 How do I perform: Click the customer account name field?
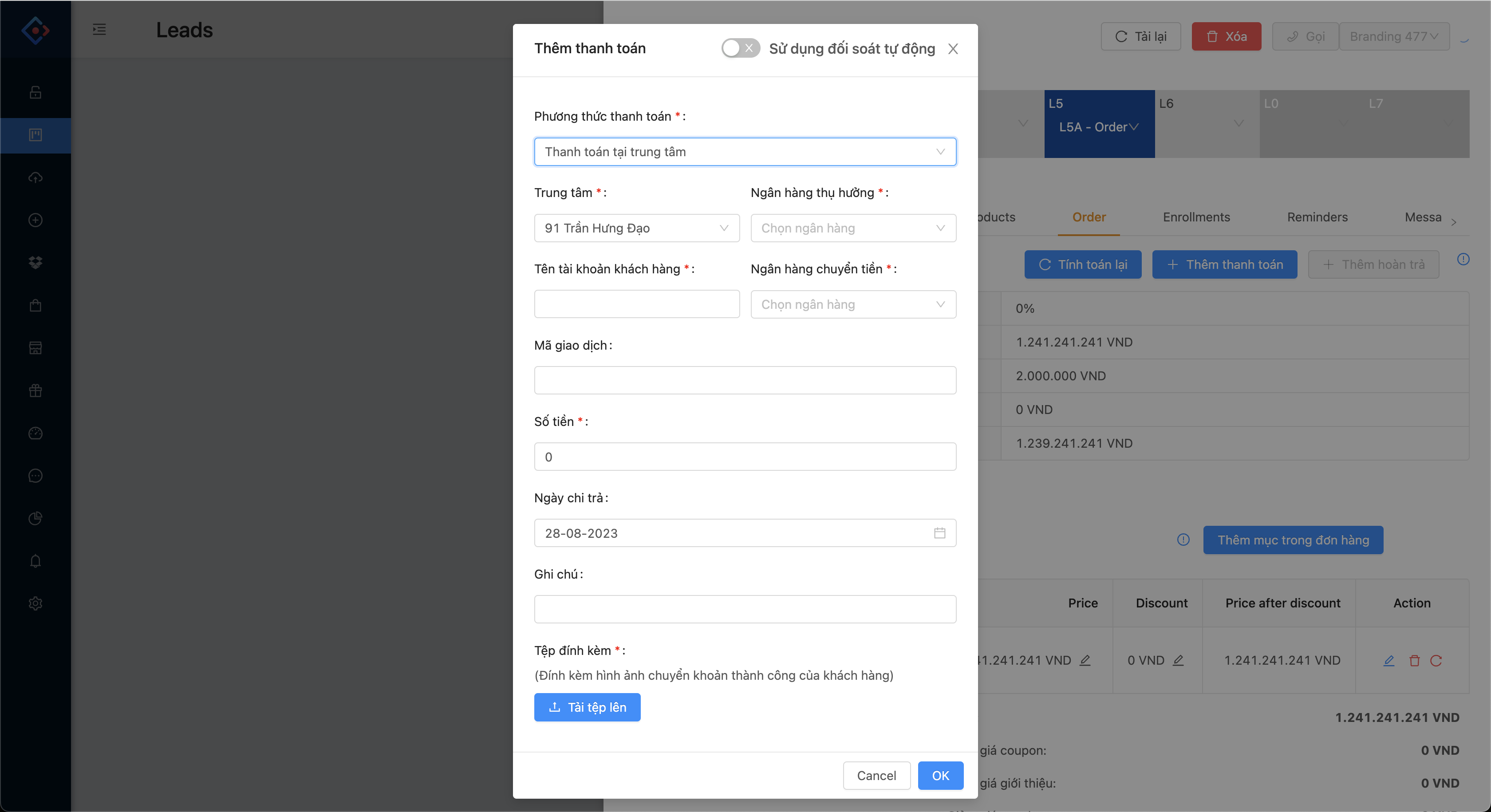tap(636, 304)
